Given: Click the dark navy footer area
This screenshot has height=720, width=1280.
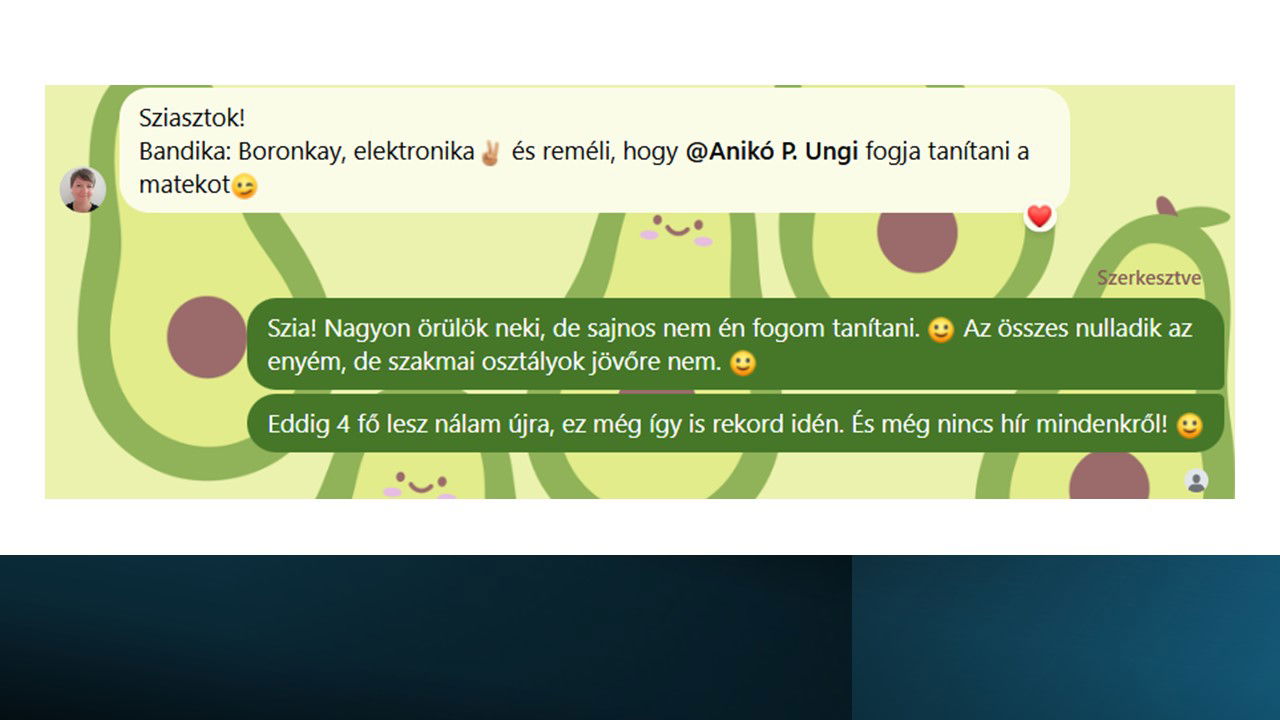Looking at the screenshot, I should pos(426,637).
